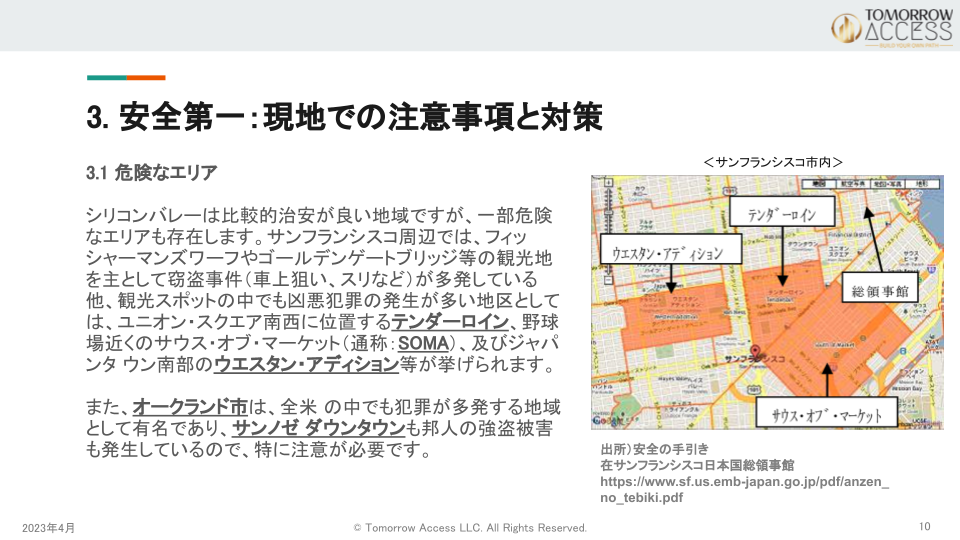Click the Tomorrow Access logo

click(892, 28)
